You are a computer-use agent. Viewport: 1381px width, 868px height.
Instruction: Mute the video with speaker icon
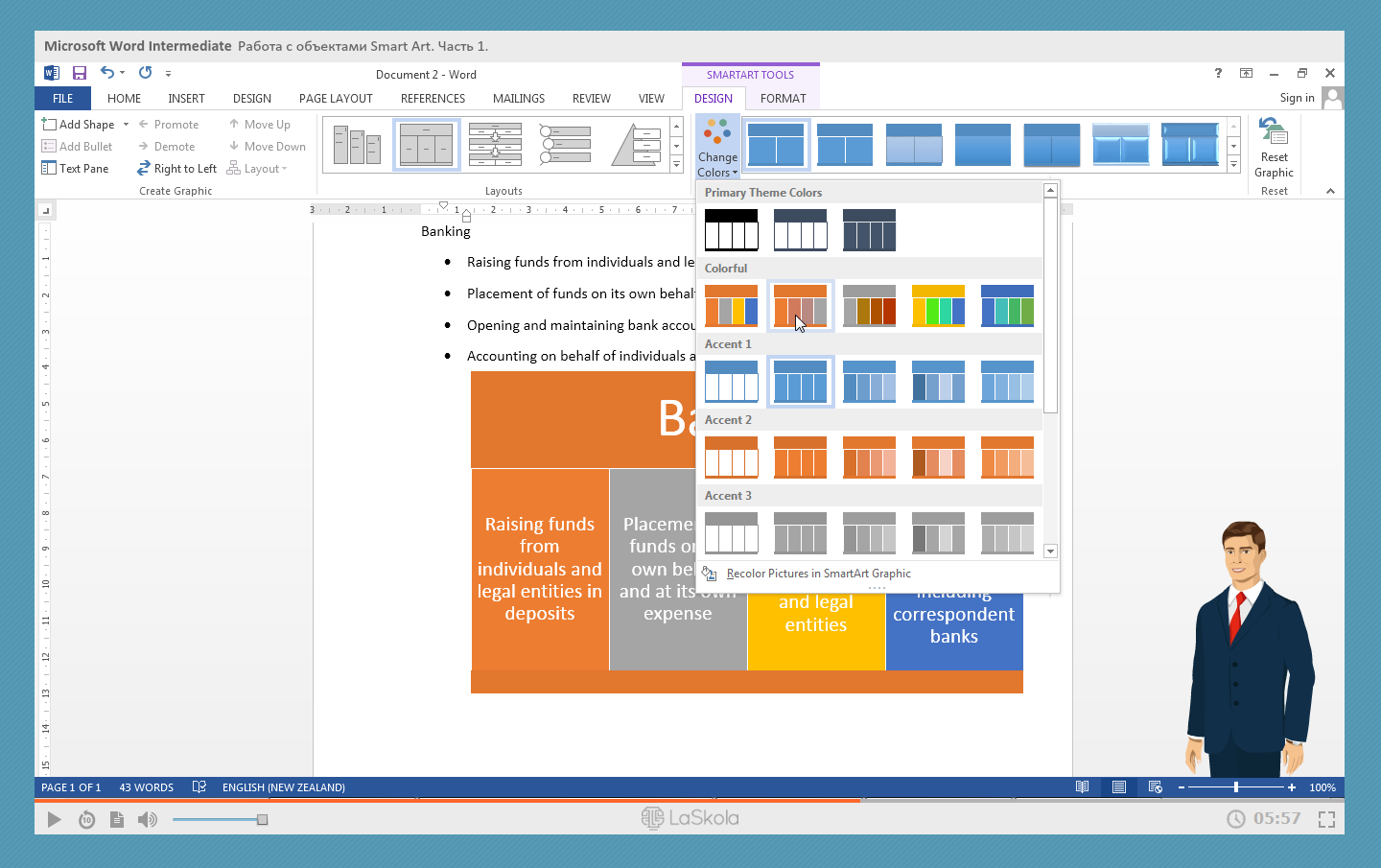147,819
